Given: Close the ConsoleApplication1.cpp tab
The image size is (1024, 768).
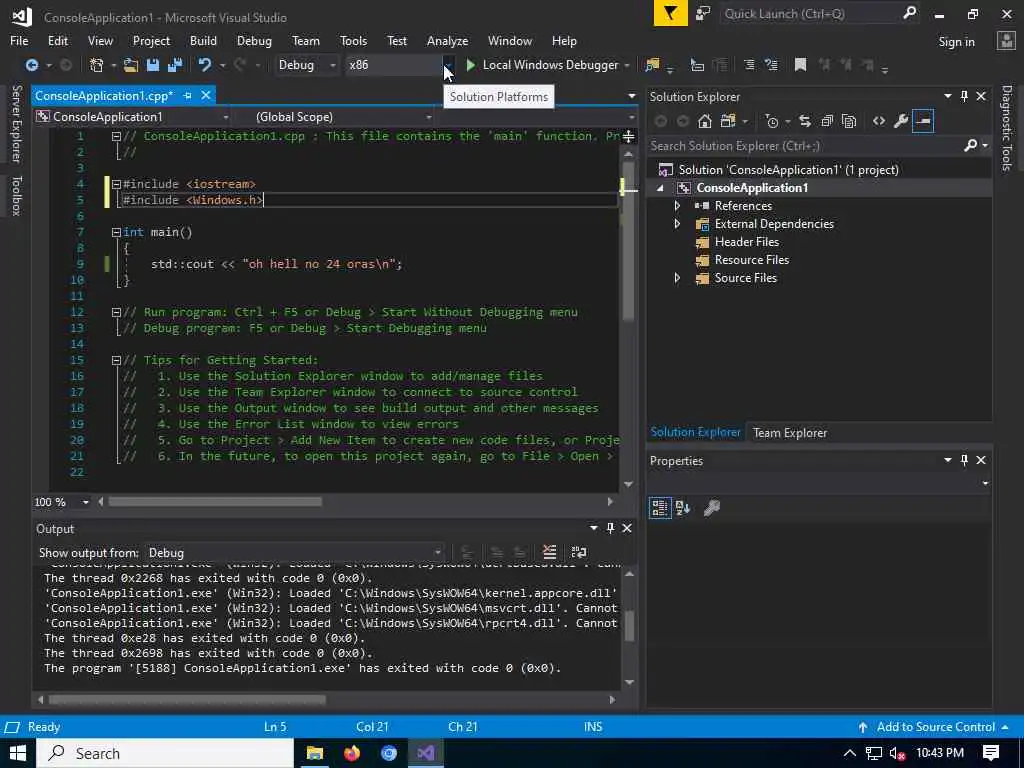Looking at the screenshot, I should click(x=206, y=95).
